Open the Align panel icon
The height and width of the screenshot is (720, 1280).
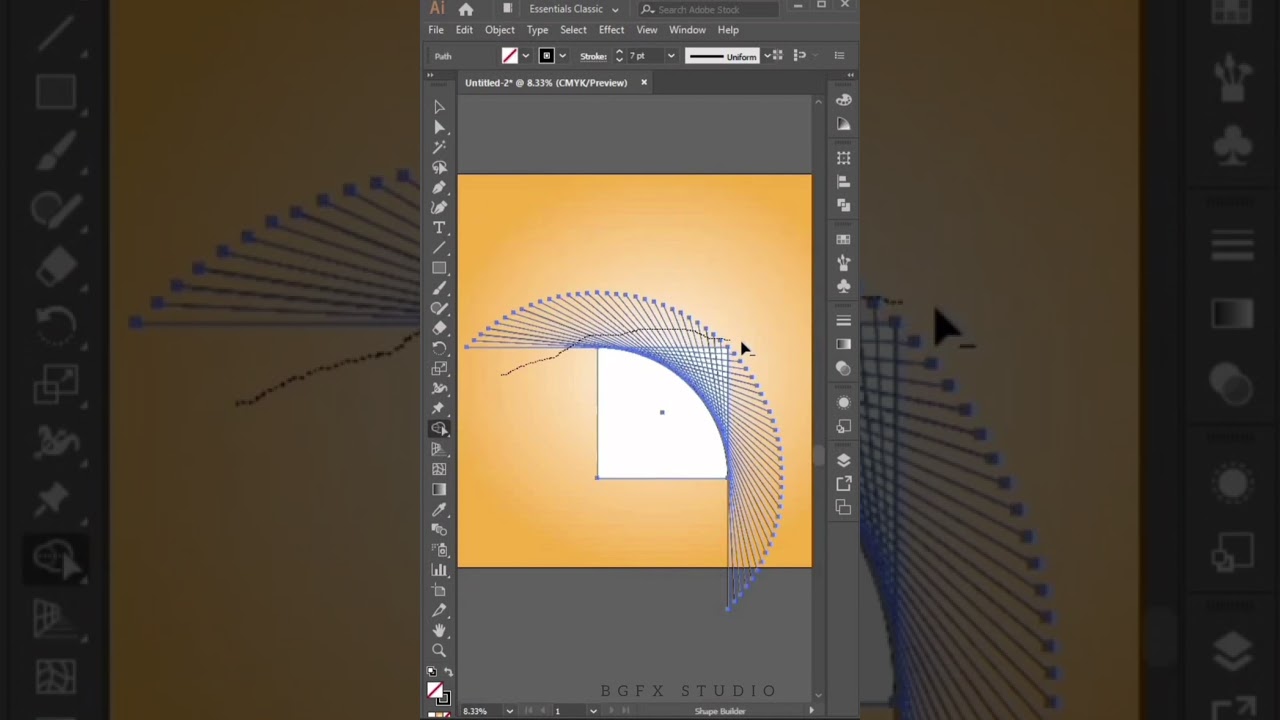[844, 181]
